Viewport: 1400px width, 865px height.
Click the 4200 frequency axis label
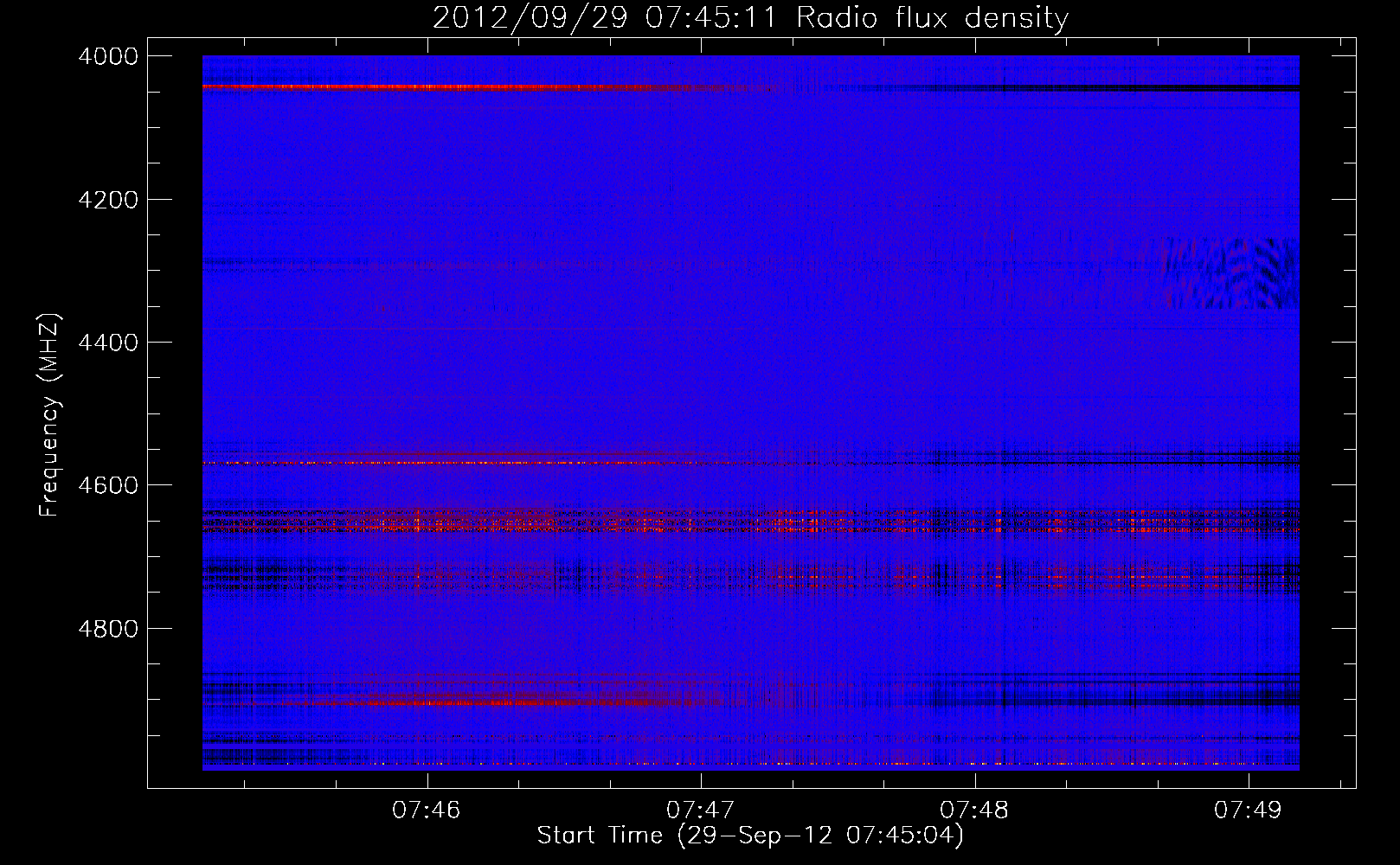click(108, 200)
